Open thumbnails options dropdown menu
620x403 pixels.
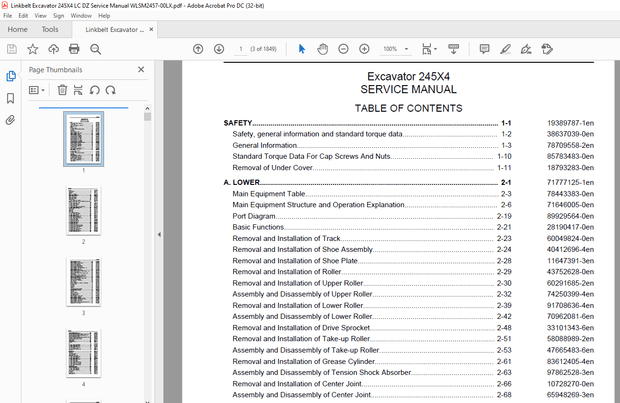click(37, 90)
